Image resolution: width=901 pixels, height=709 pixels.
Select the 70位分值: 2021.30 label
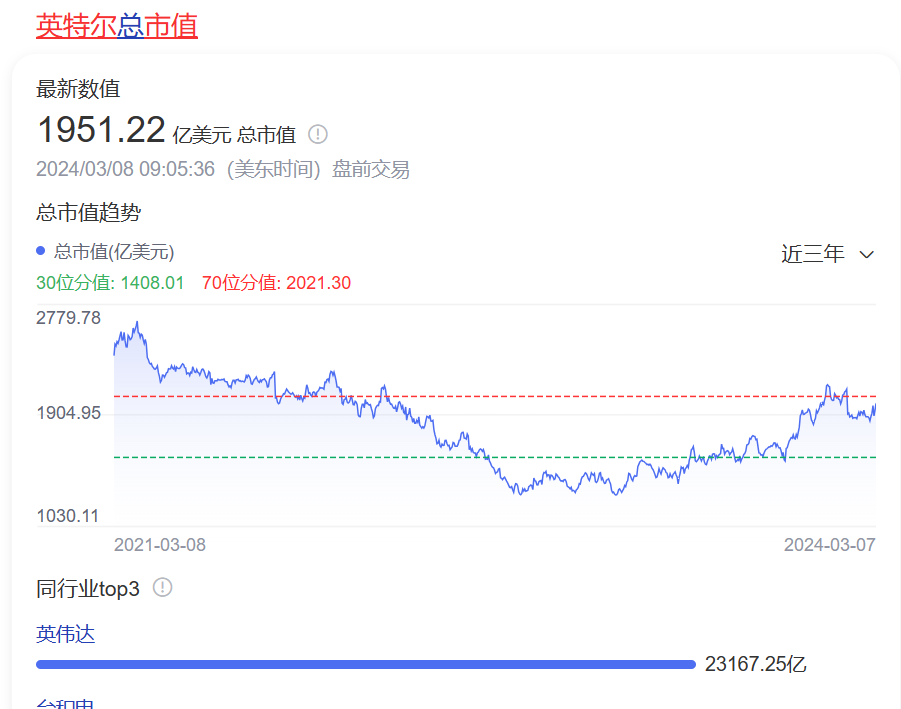click(x=276, y=283)
